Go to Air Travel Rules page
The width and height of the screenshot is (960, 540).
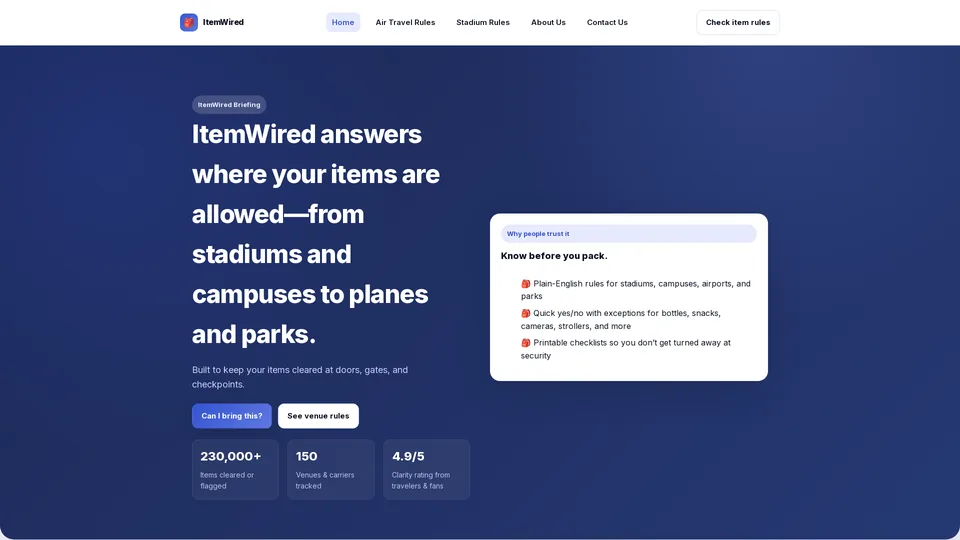(405, 22)
